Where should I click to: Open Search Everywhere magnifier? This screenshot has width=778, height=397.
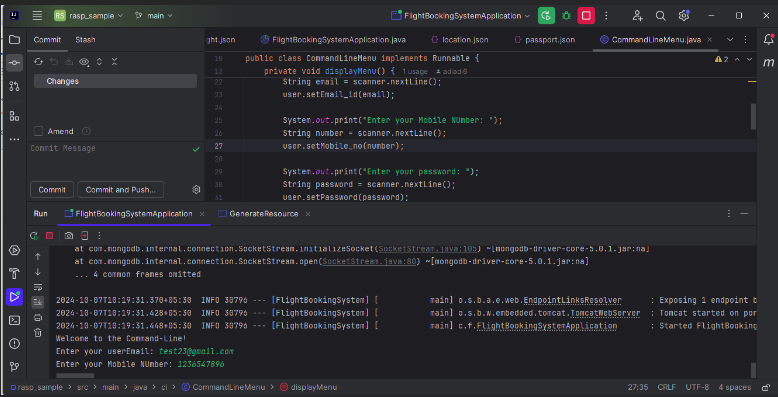[x=660, y=16]
